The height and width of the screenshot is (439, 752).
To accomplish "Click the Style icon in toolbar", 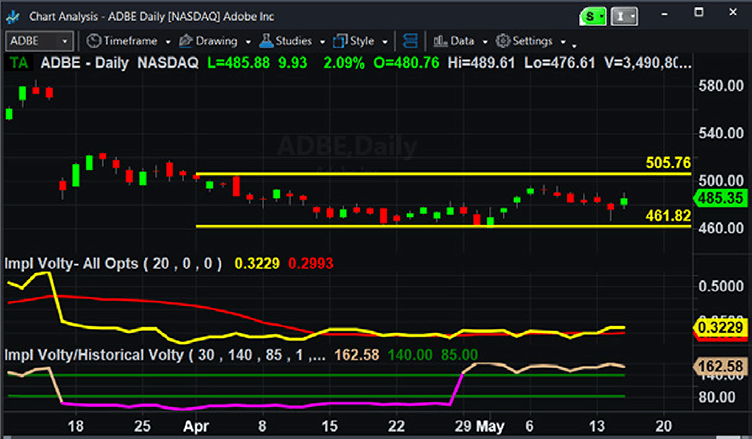I will point(340,41).
